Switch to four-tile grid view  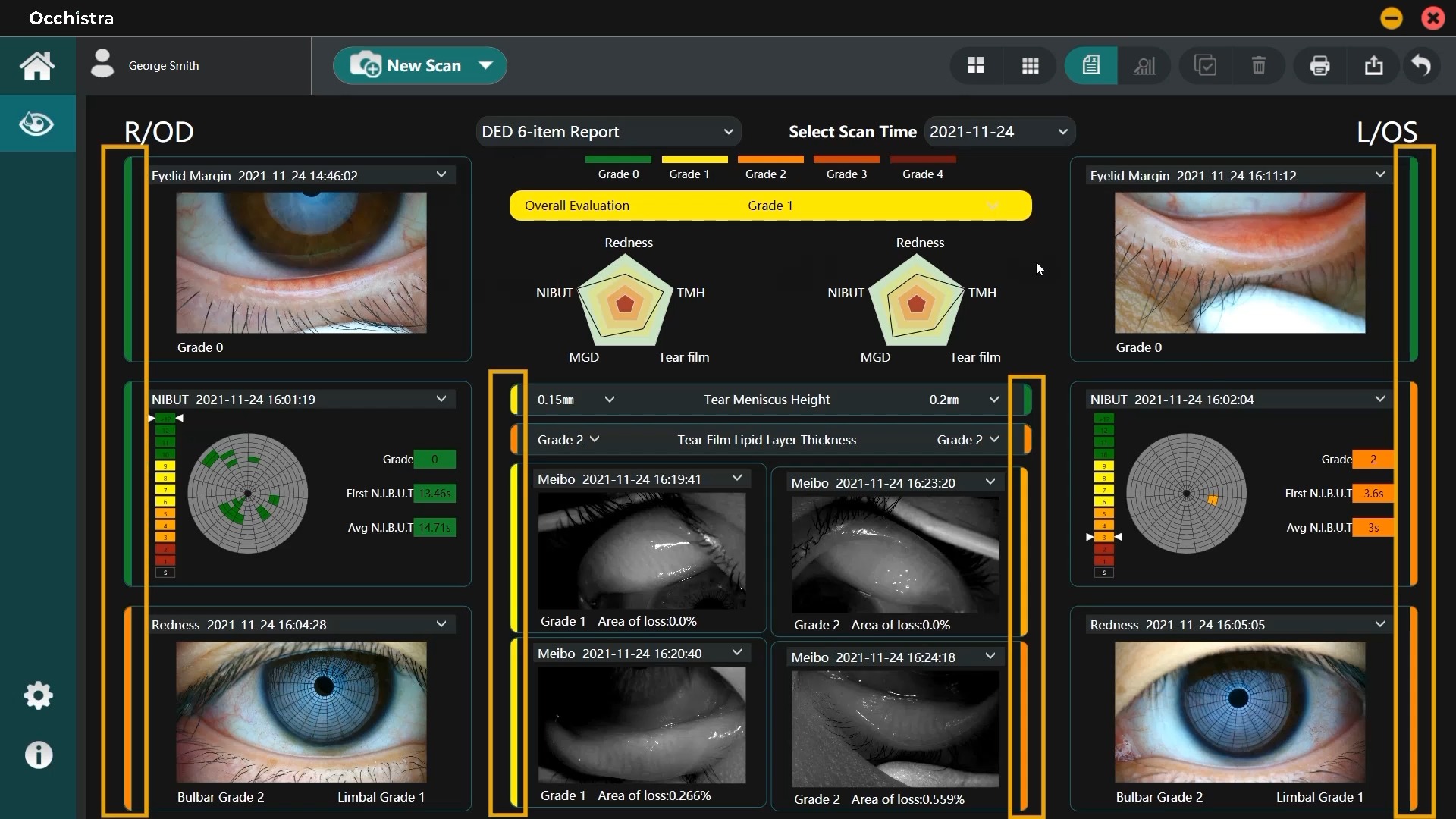[x=976, y=65]
